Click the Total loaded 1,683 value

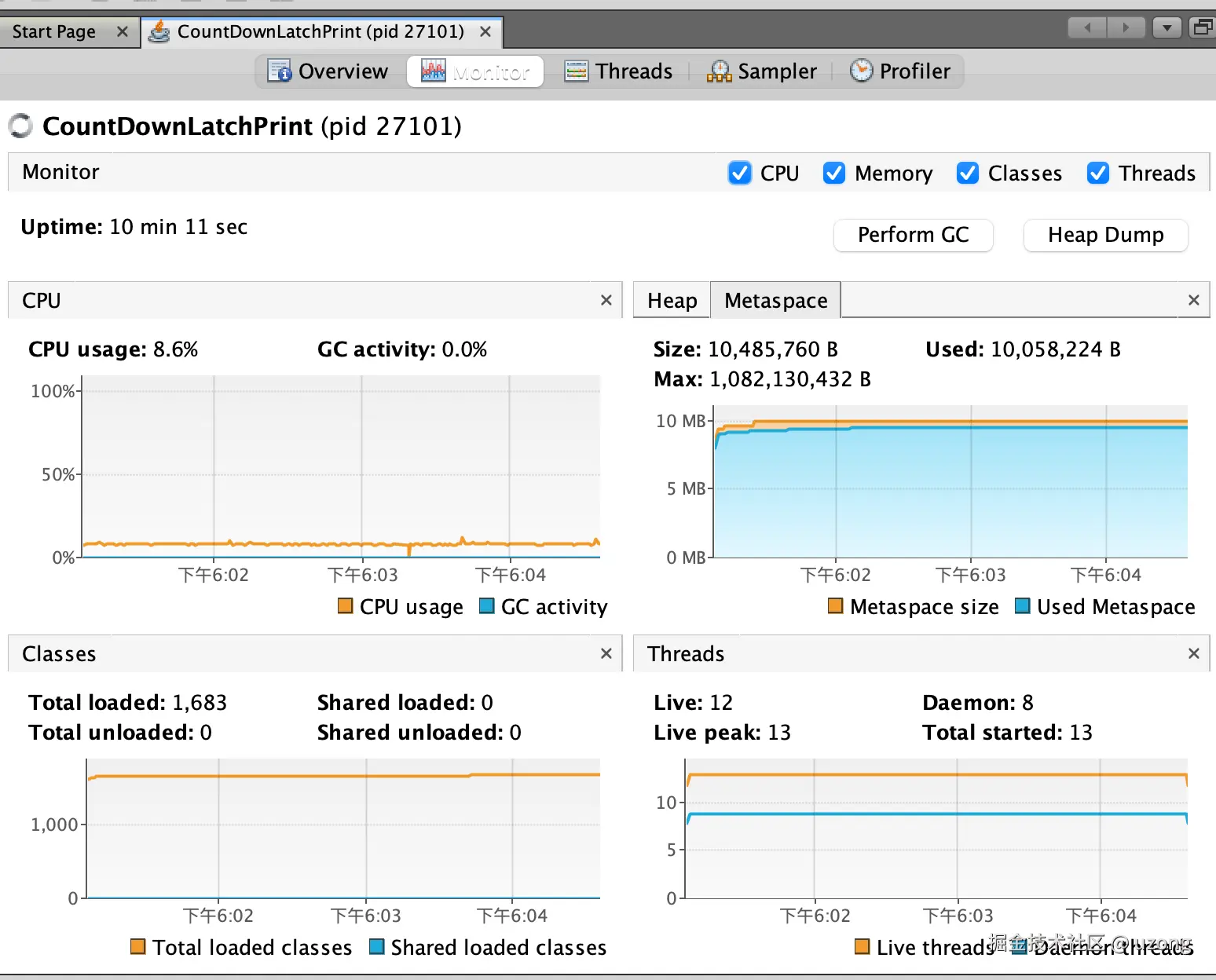(x=200, y=703)
